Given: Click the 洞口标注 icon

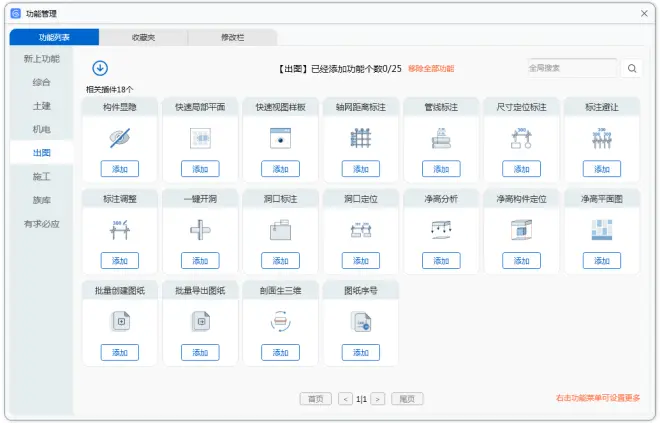Looking at the screenshot, I should (x=280, y=230).
